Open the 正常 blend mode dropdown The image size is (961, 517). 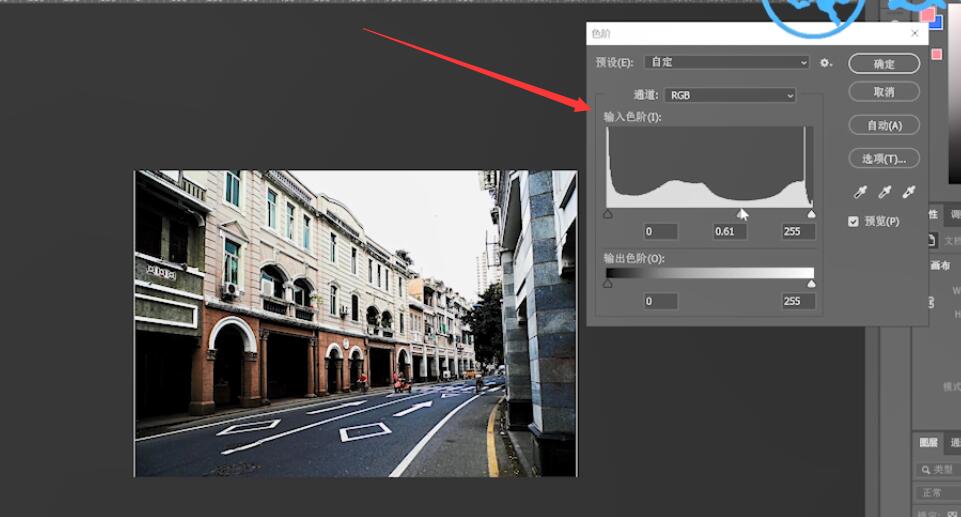tap(938, 492)
